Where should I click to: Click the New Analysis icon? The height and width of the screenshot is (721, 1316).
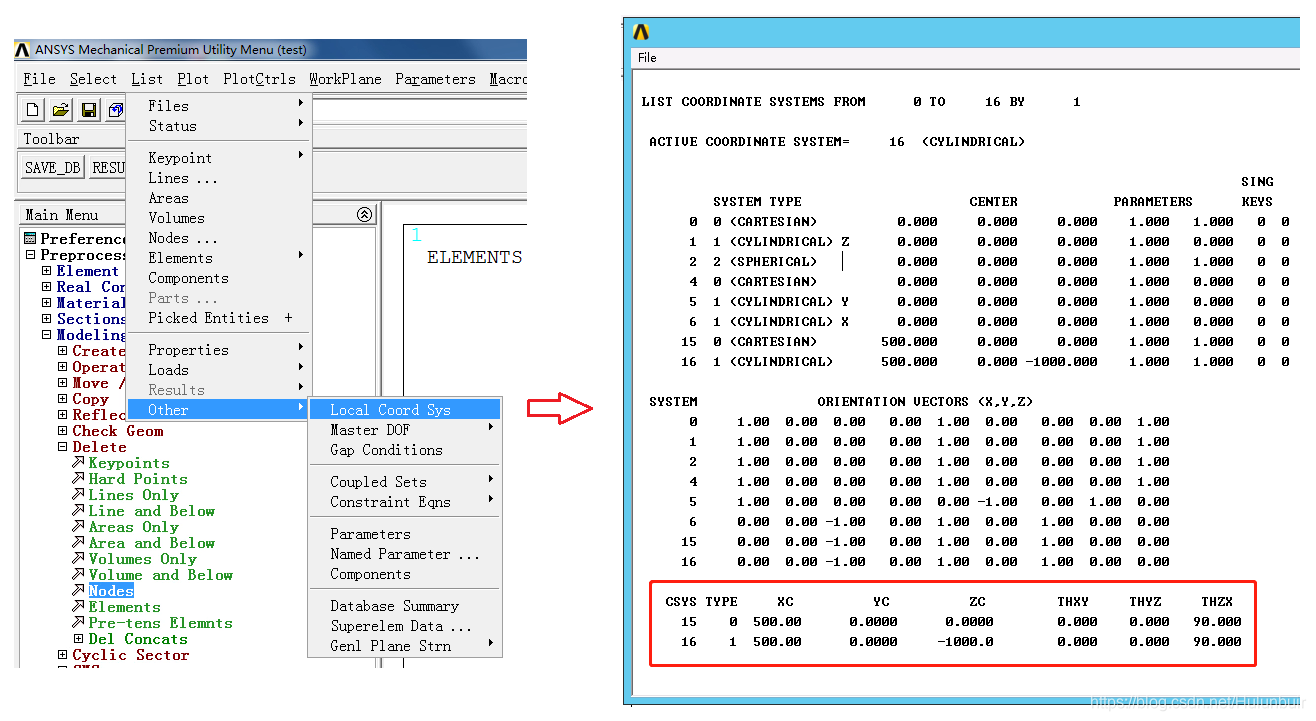coord(33,109)
